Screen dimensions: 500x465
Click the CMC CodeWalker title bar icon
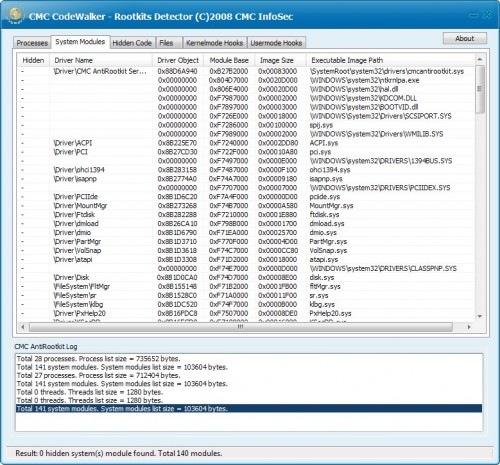coord(15,15)
